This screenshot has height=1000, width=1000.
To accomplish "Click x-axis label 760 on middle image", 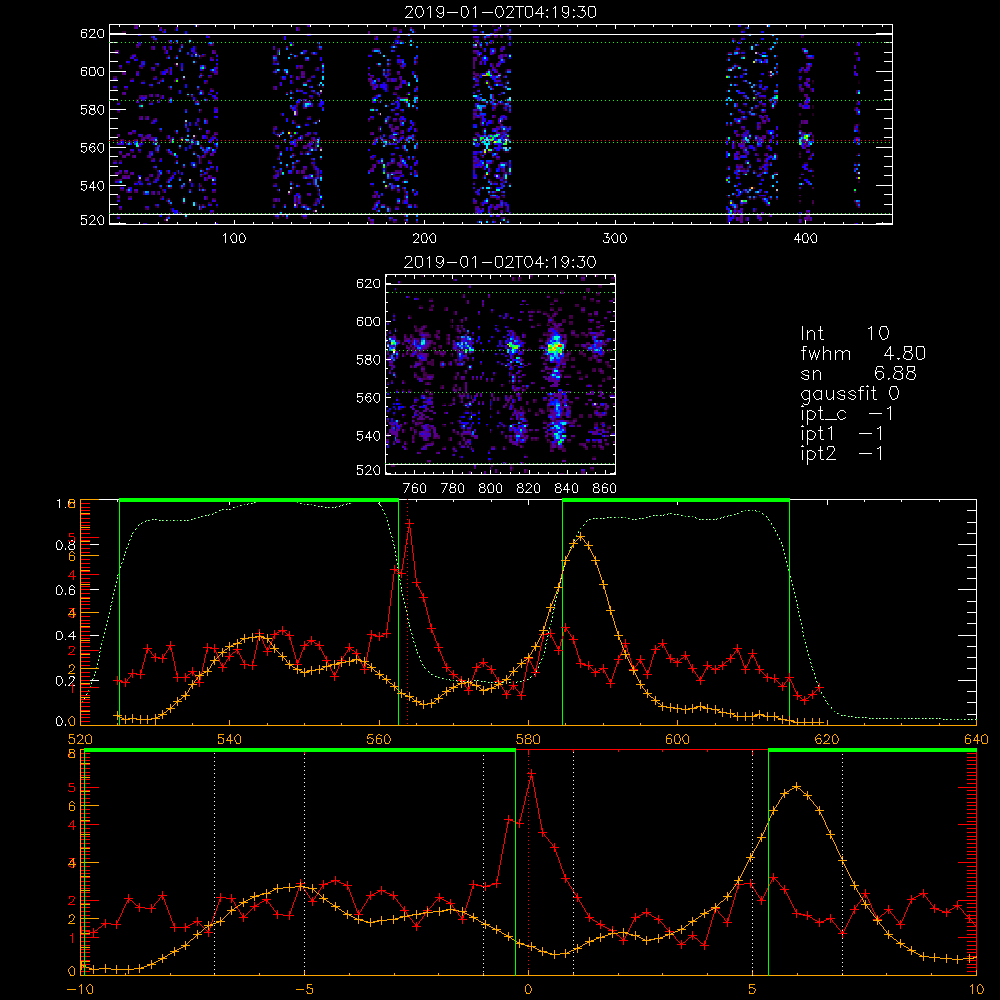I will coord(415,489).
